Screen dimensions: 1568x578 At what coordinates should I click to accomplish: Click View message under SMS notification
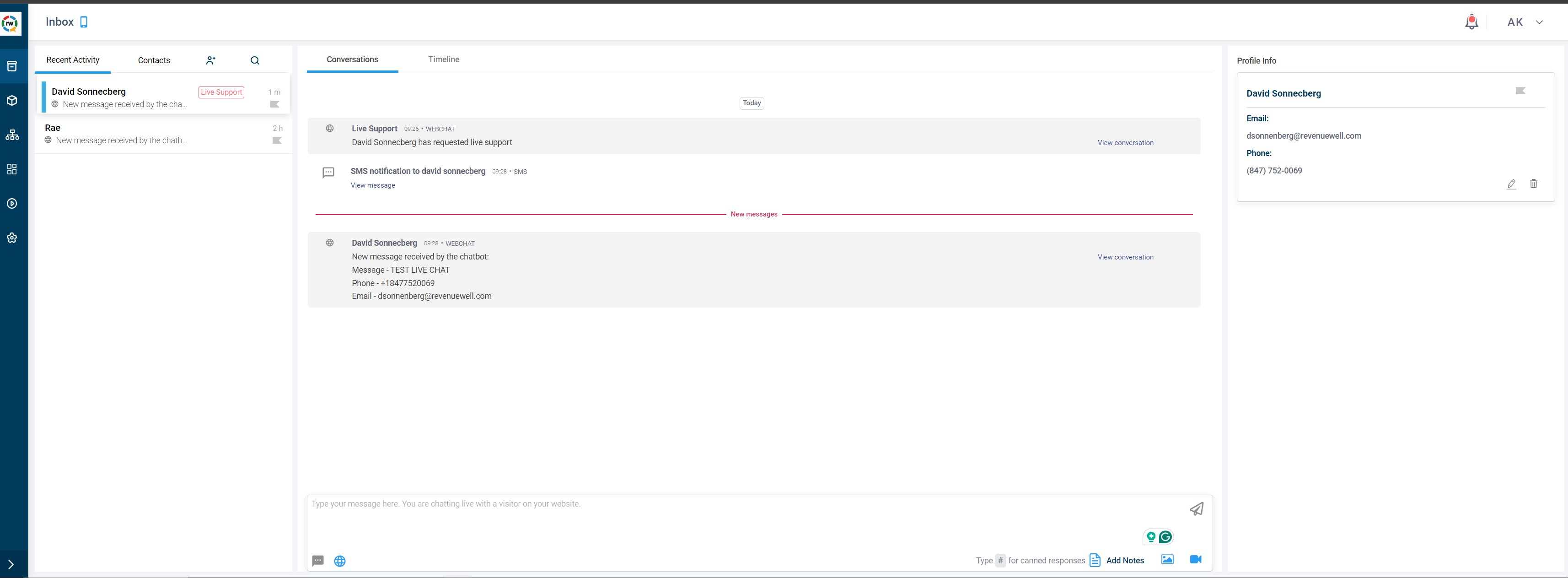click(x=372, y=185)
